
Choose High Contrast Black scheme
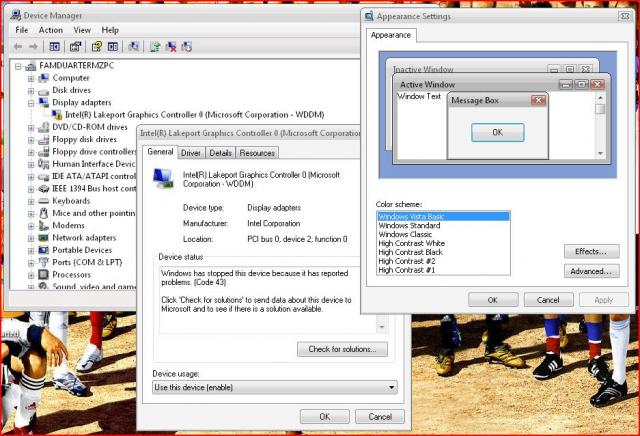point(443,252)
